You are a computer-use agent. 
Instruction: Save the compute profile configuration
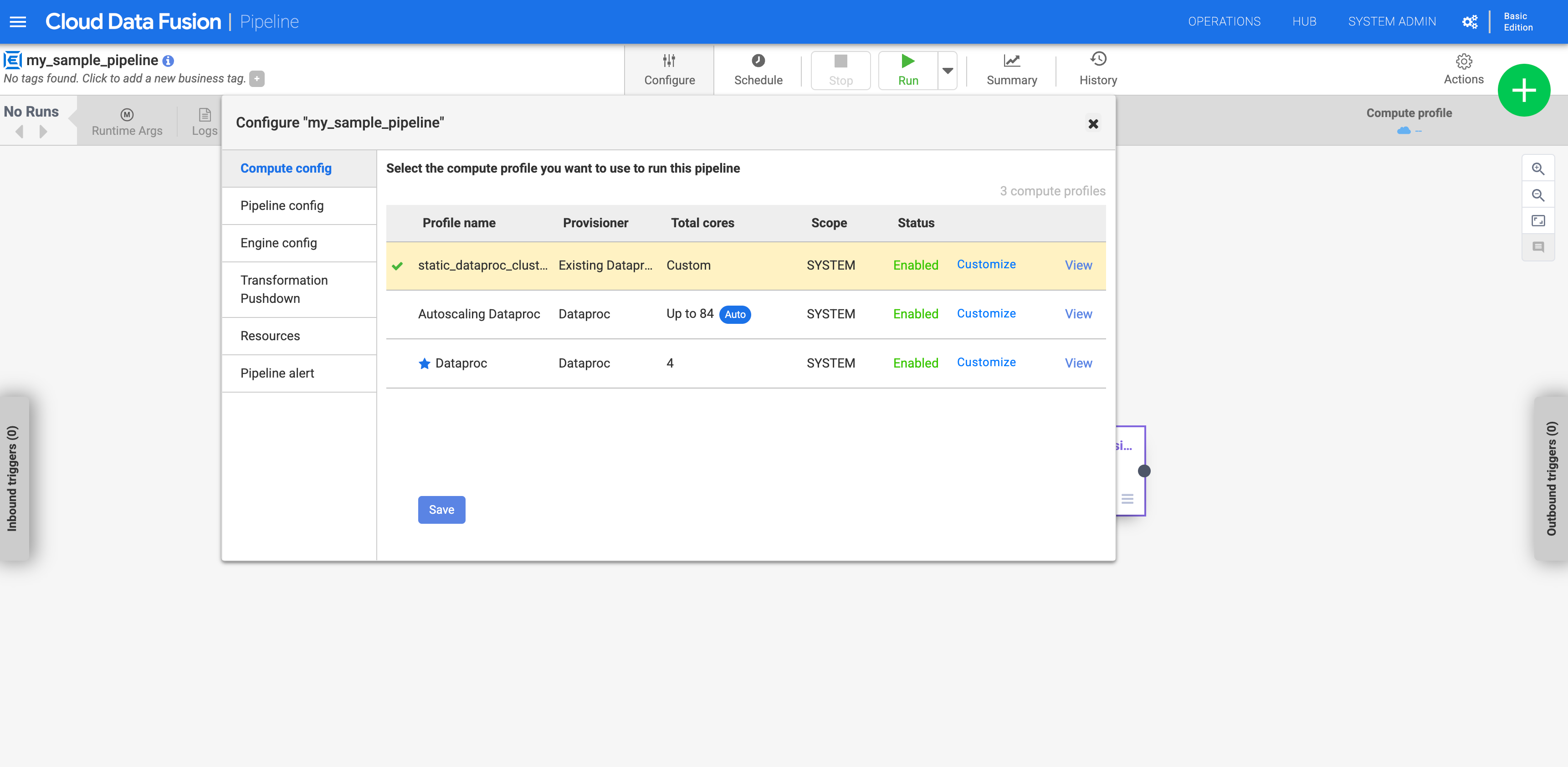(x=441, y=510)
